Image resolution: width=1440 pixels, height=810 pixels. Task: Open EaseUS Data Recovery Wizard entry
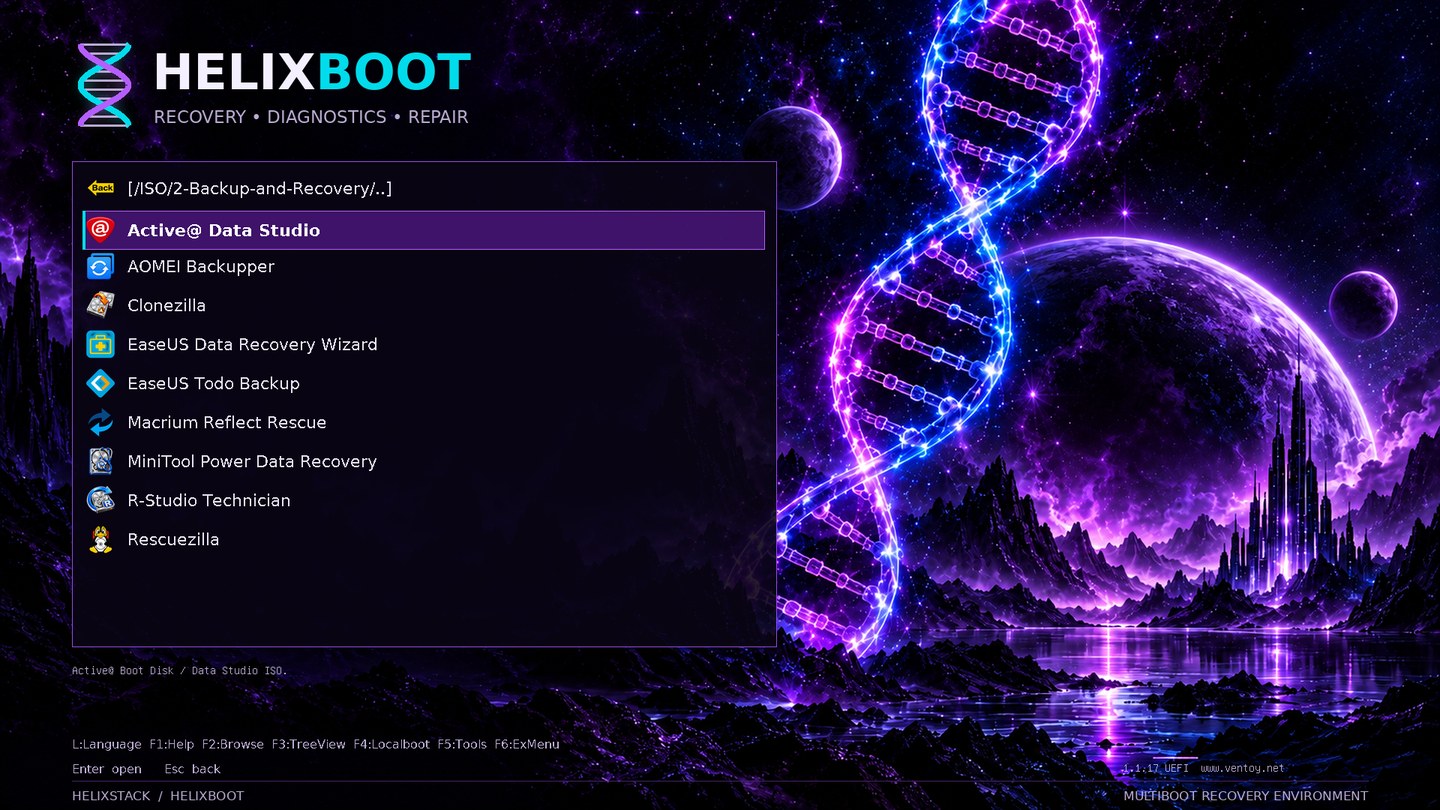pos(424,344)
